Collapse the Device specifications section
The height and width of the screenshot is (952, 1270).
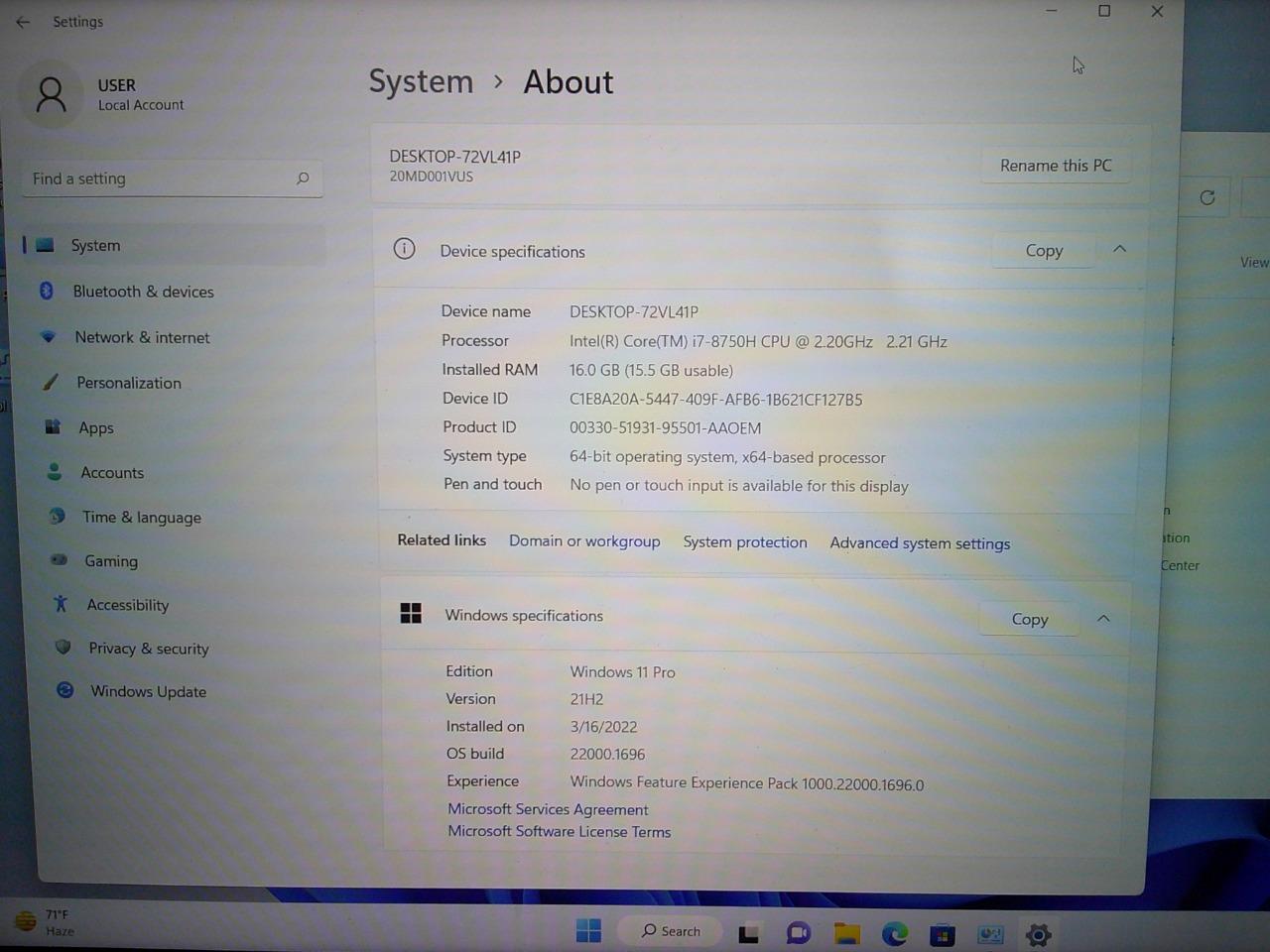1119,249
